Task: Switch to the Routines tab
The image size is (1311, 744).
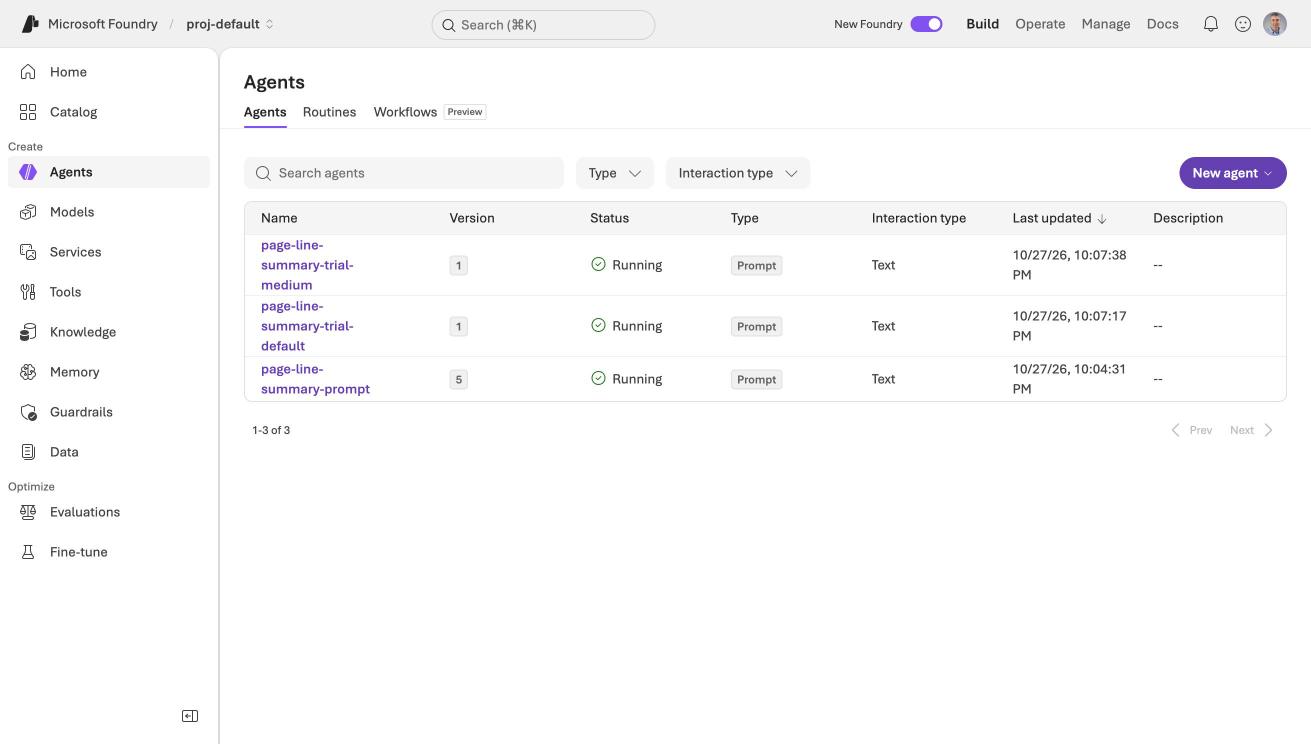Action: (x=329, y=112)
